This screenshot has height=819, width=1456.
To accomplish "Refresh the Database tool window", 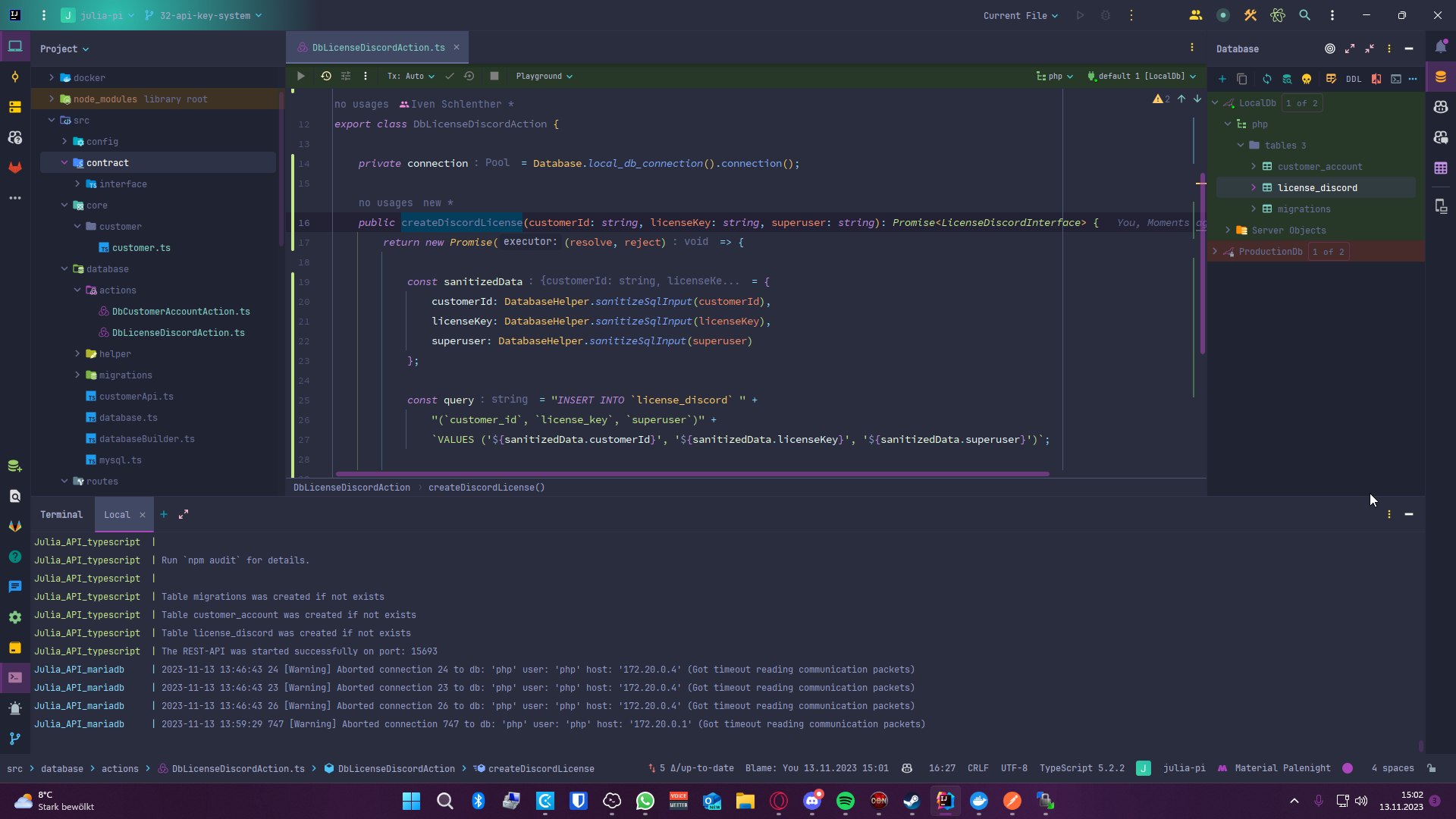I will 1266,79.
